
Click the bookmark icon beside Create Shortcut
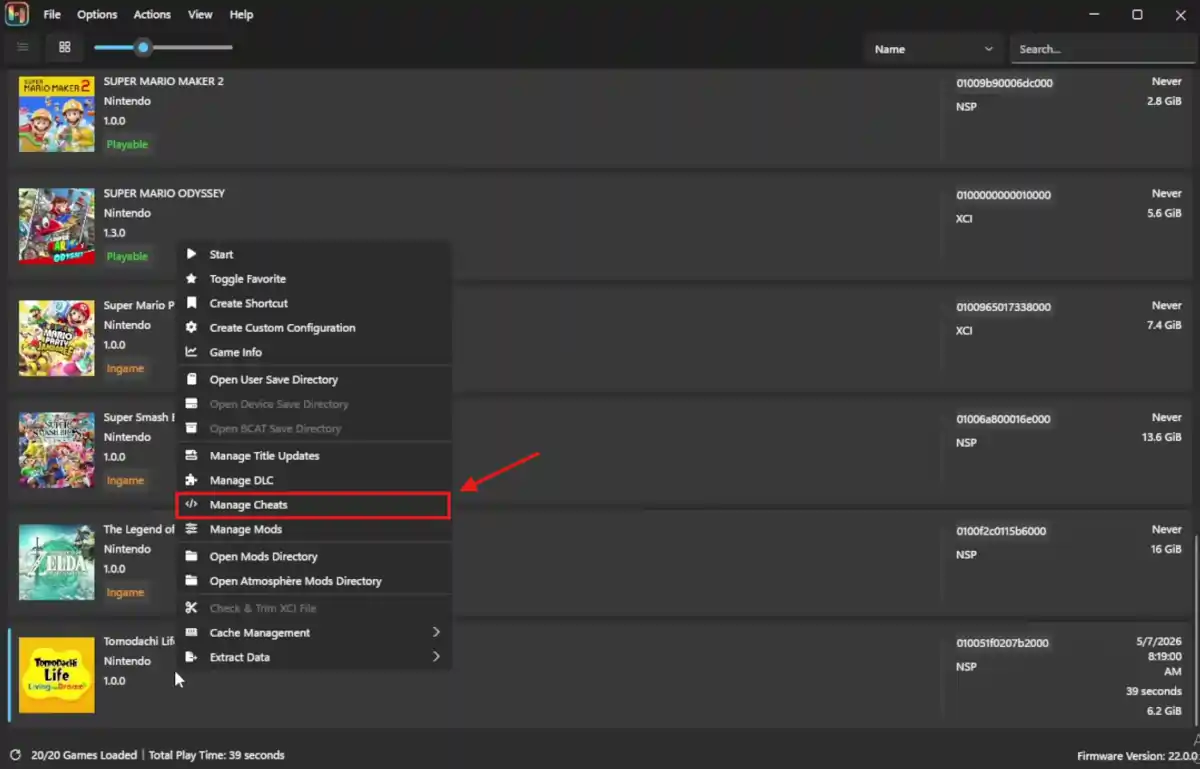point(191,303)
